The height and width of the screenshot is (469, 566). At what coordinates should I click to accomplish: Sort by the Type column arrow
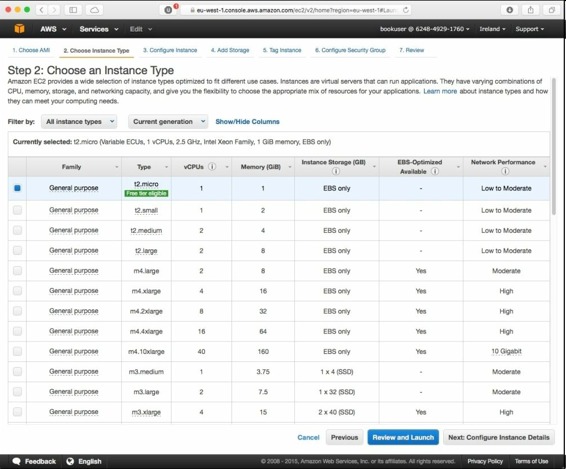[166, 167]
